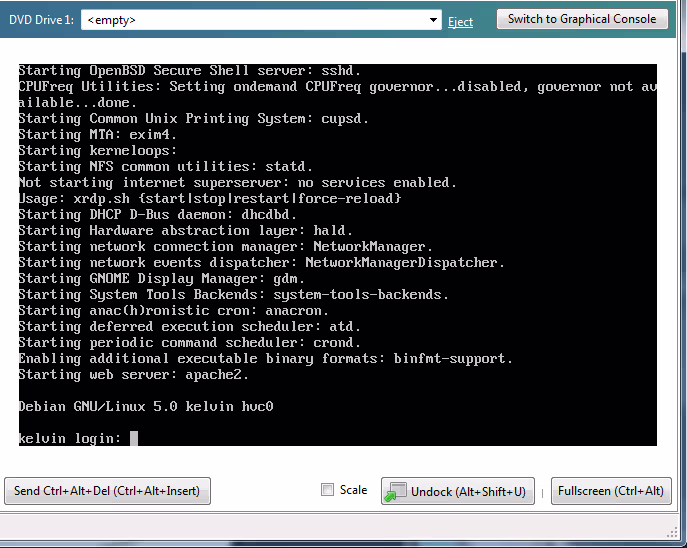Click the 'Starting web server: apache2' line

[x=133, y=375]
